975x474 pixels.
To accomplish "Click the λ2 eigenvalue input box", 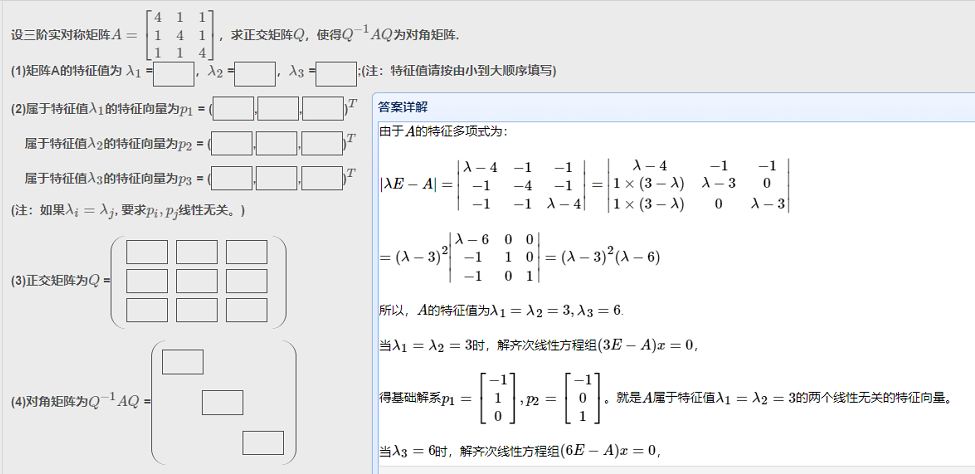I will click(x=255, y=74).
